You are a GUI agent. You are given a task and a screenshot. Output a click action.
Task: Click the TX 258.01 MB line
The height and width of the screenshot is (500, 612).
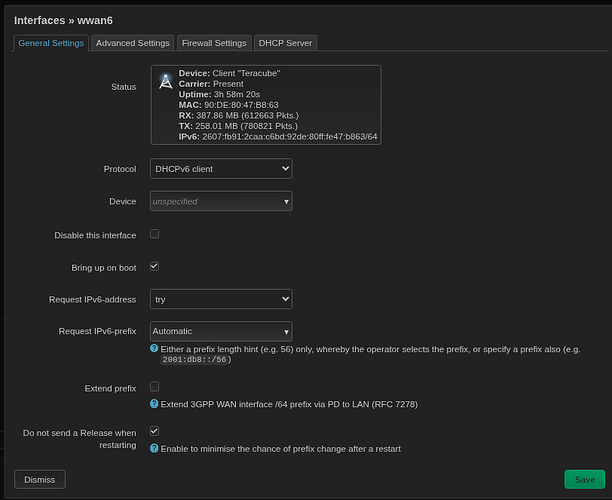(238, 126)
